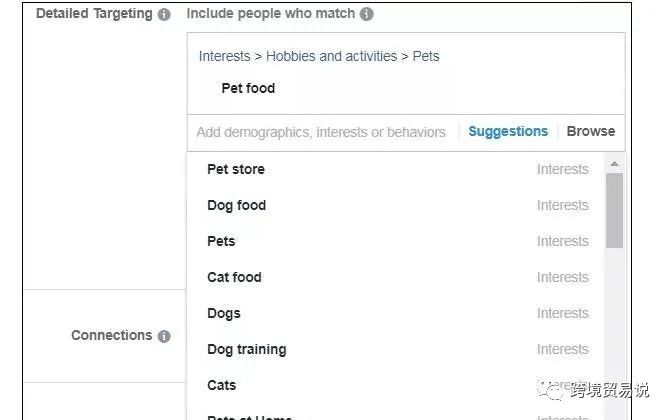The width and height of the screenshot is (671, 420).
Task: Click the Pets breadcrumb category
Action: pyautogui.click(x=426, y=56)
